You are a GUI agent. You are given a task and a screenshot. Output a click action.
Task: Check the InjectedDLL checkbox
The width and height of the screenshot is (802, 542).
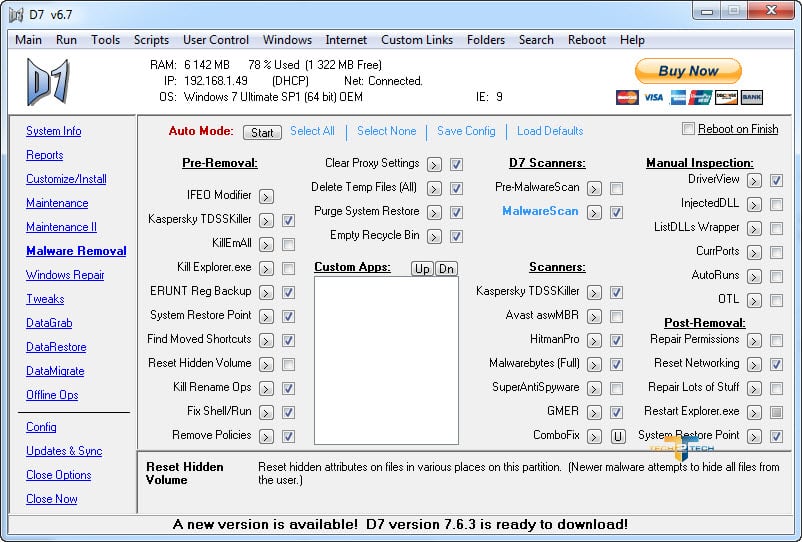tap(776, 205)
